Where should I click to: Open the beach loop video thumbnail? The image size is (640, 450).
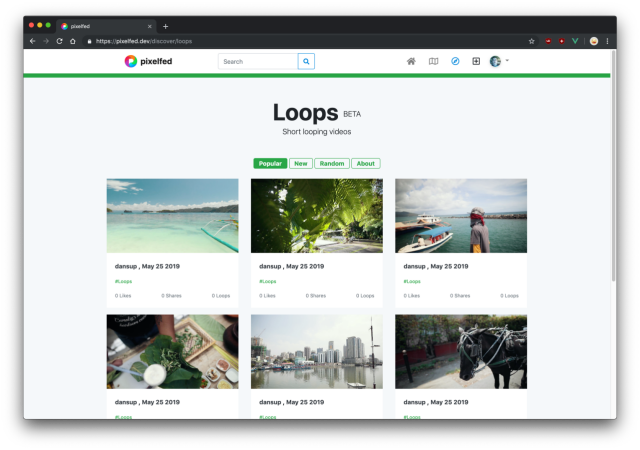pos(173,216)
